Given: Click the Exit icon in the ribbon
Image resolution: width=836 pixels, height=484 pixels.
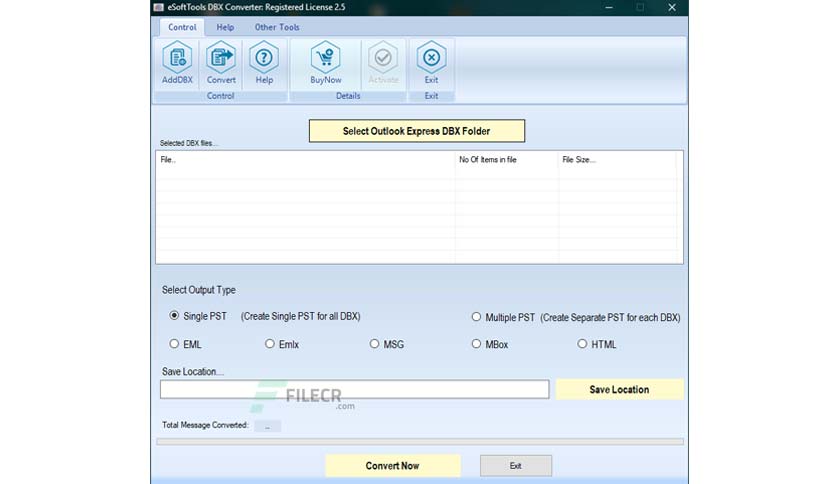Looking at the screenshot, I should 431,63.
